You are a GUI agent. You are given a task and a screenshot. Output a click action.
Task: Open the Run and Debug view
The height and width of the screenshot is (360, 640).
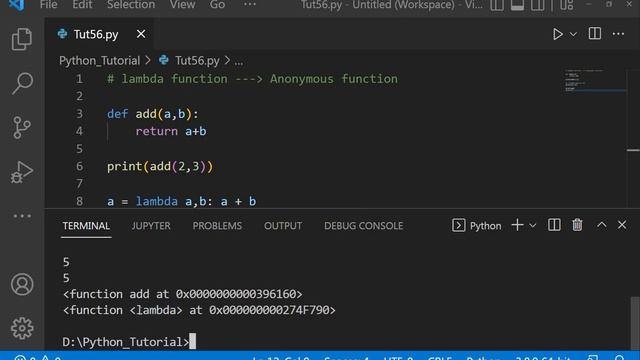(x=22, y=171)
